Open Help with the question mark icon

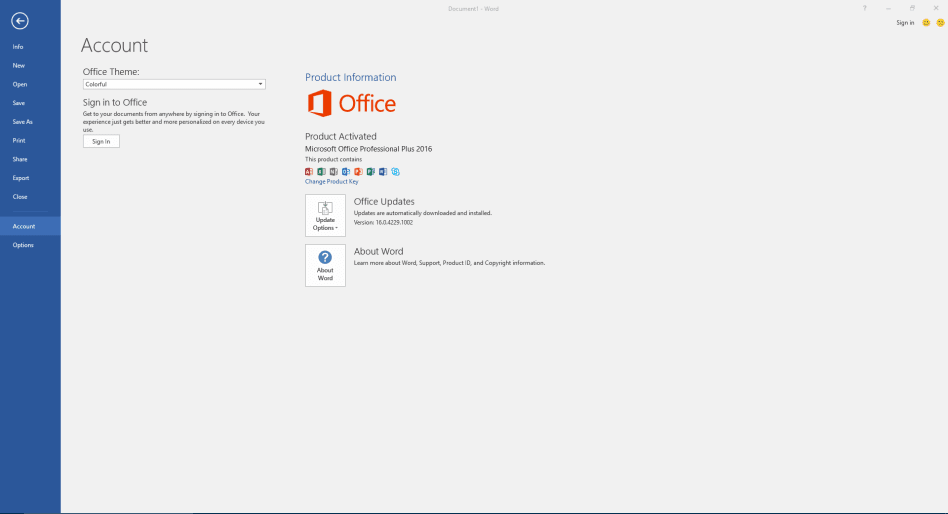click(865, 8)
